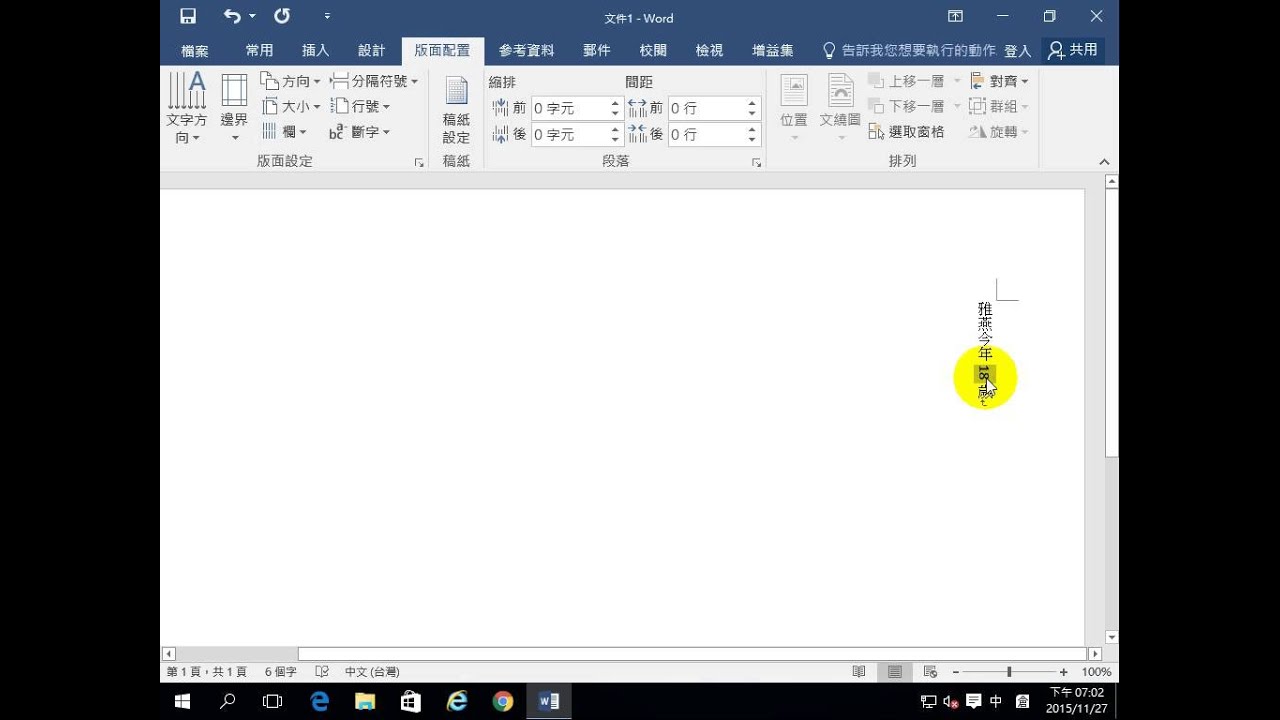1280x720 pixels.
Task: Click the 文繞圖 wrap text icon
Action: (840, 90)
